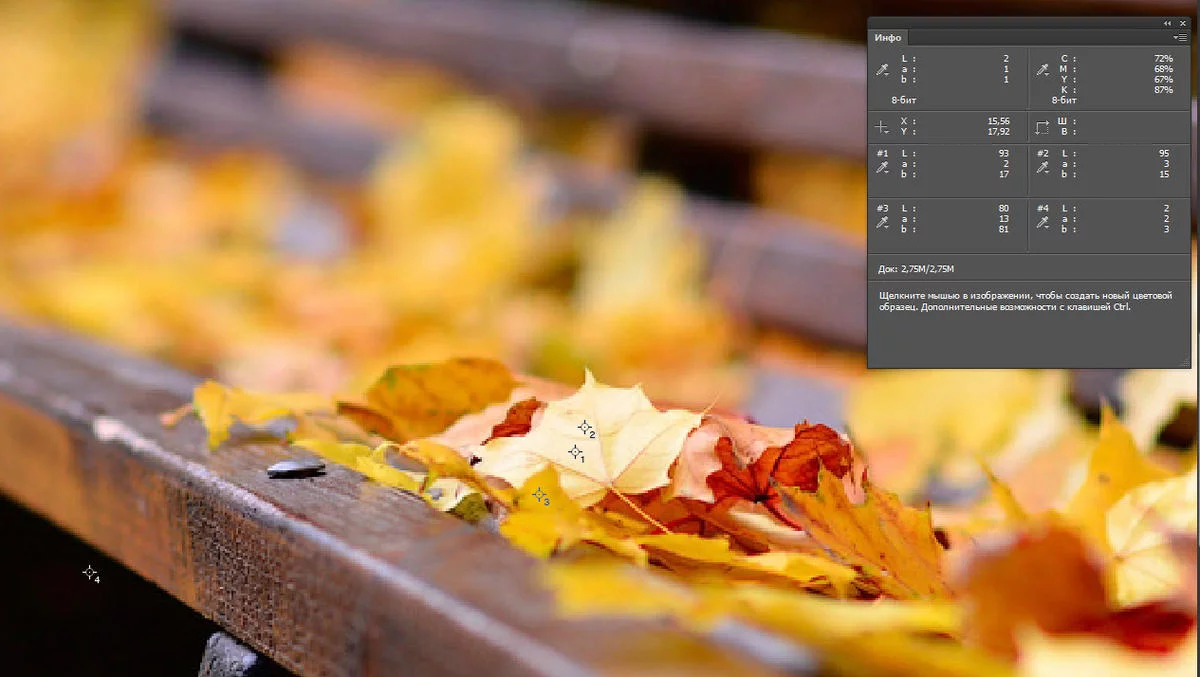Click color sampler marker 4 in dark area
This screenshot has height=677, width=1200.
(x=90, y=572)
